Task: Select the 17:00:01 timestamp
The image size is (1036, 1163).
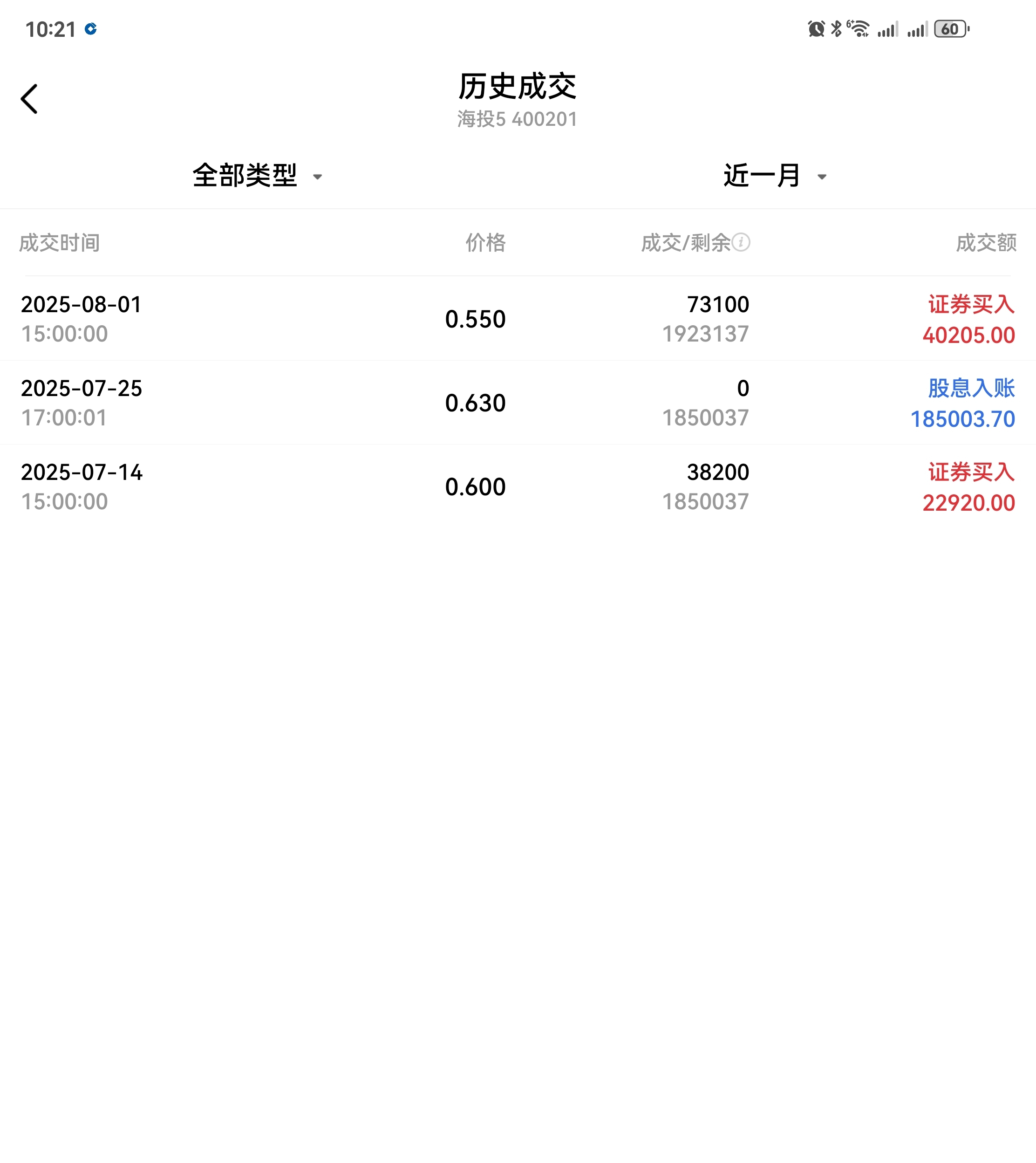Action: [64, 418]
